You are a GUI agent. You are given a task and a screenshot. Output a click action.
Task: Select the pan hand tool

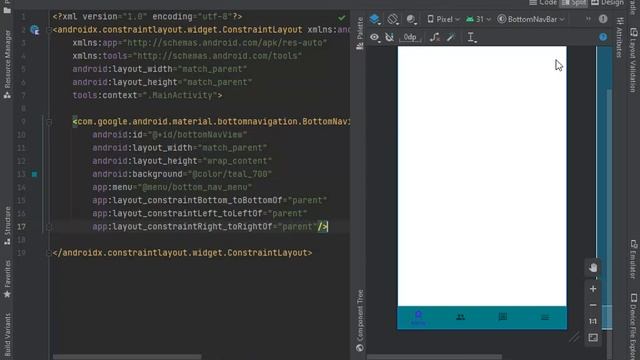tap(593, 267)
